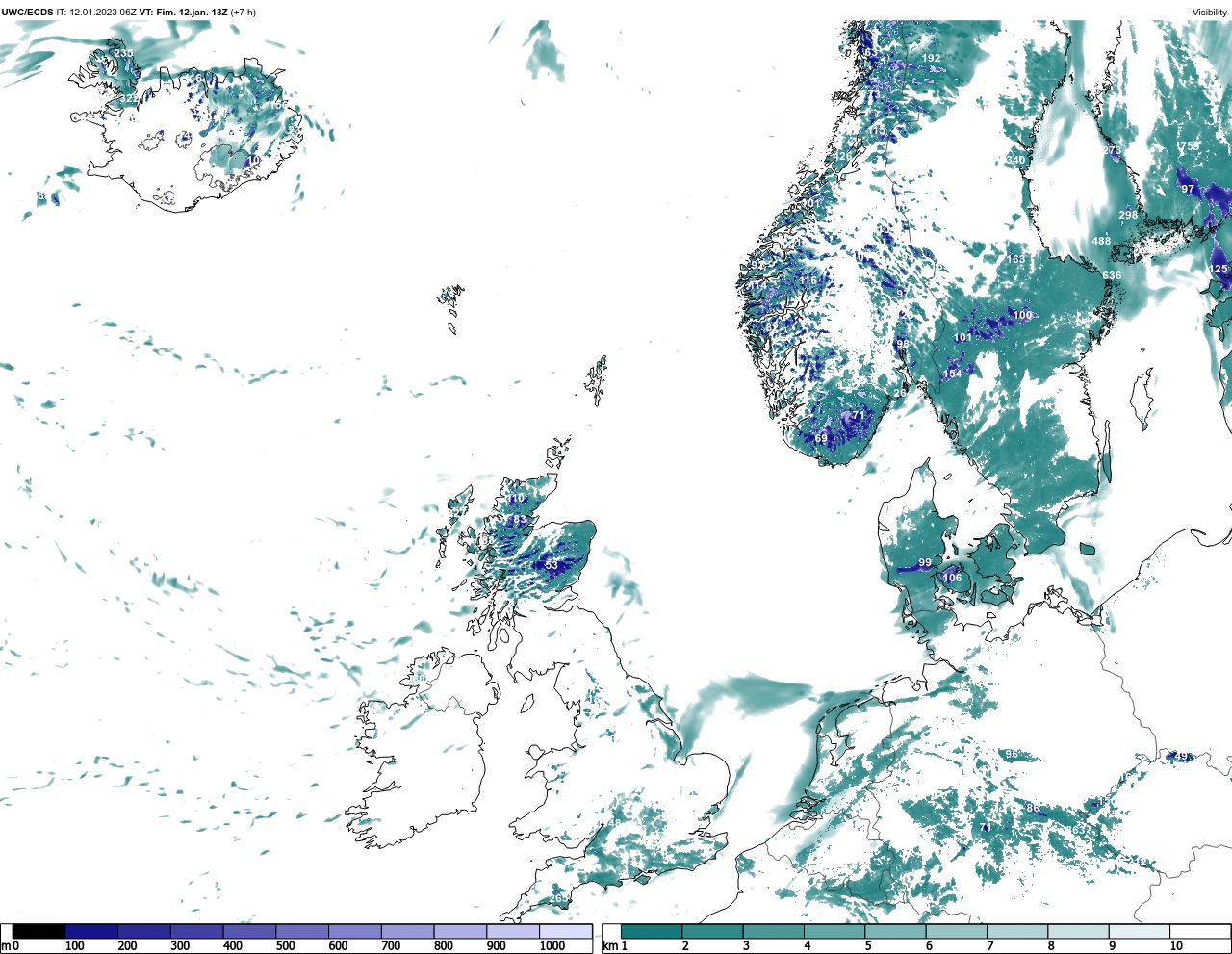Click the white swatch right of 10 km
The width and height of the screenshot is (1232, 954).
pos(1199,931)
